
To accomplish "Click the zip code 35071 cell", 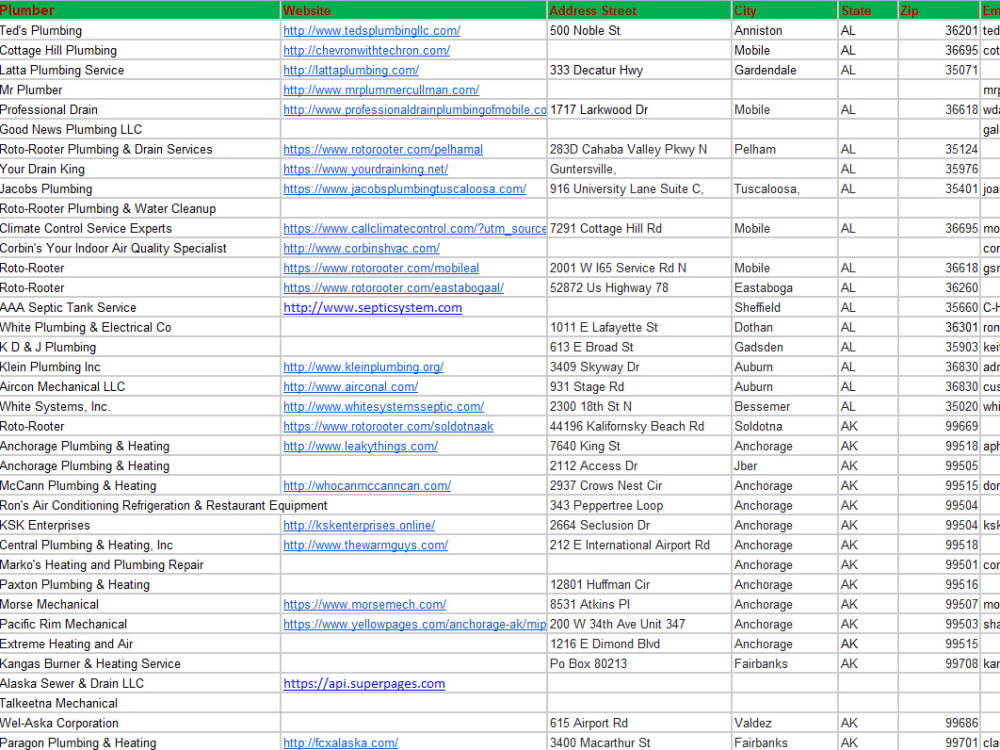I will click(939, 70).
